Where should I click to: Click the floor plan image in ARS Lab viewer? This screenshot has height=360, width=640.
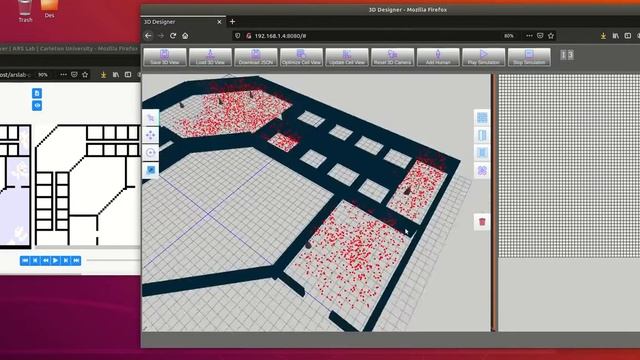pos(70,186)
